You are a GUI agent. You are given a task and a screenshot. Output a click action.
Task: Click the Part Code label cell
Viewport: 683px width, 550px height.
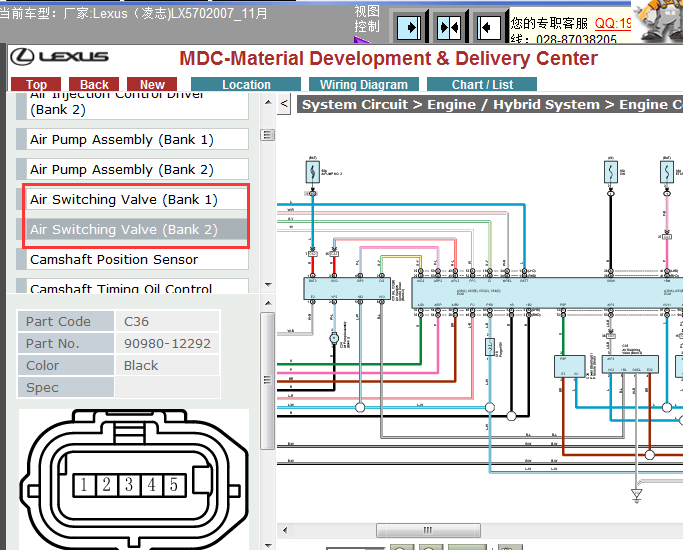66,321
